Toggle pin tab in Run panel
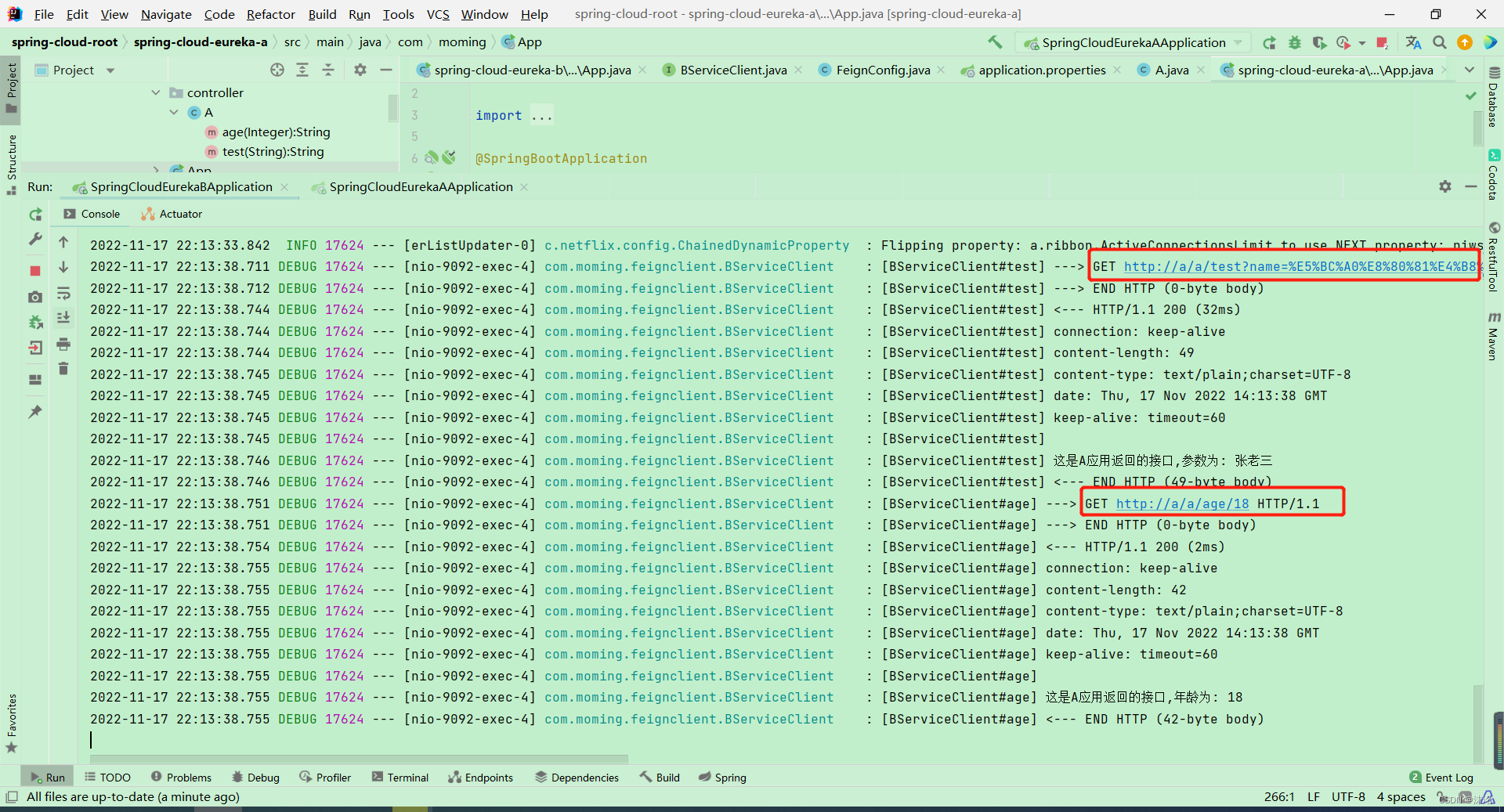This screenshot has height=812, width=1504. coord(35,411)
